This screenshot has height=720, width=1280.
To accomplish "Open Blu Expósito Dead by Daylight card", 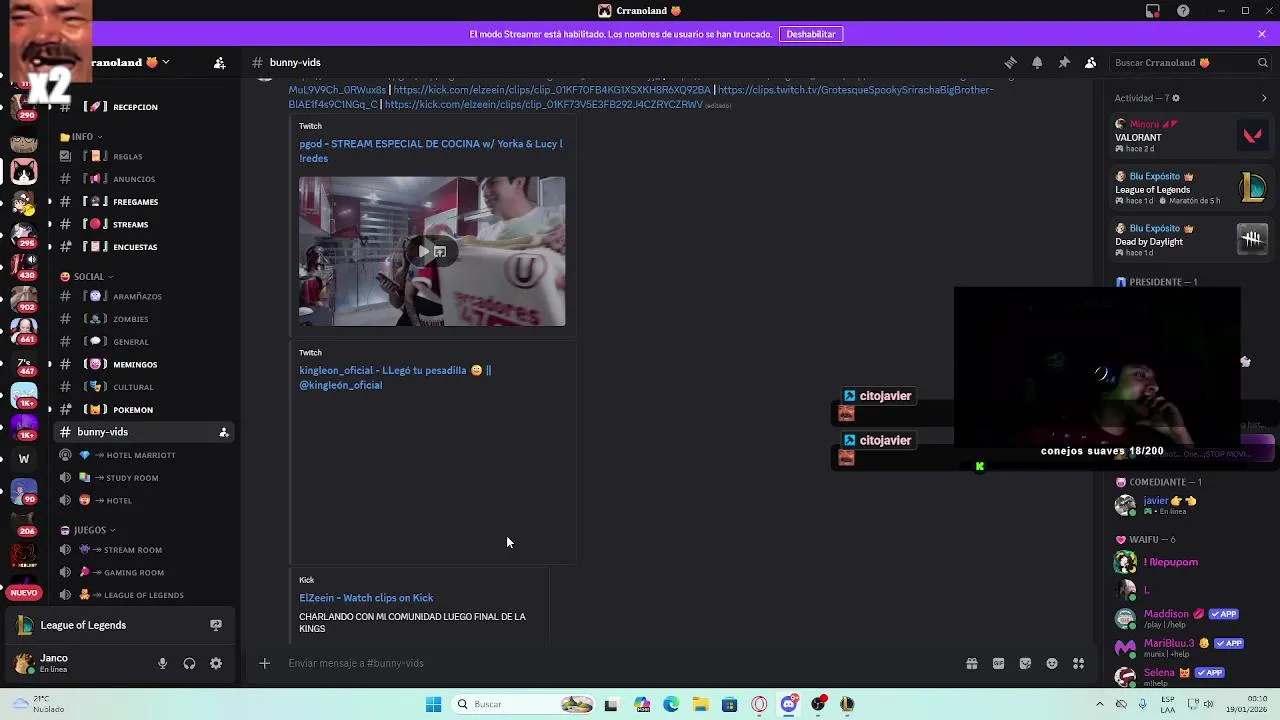I will pyautogui.click(x=1190, y=241).
